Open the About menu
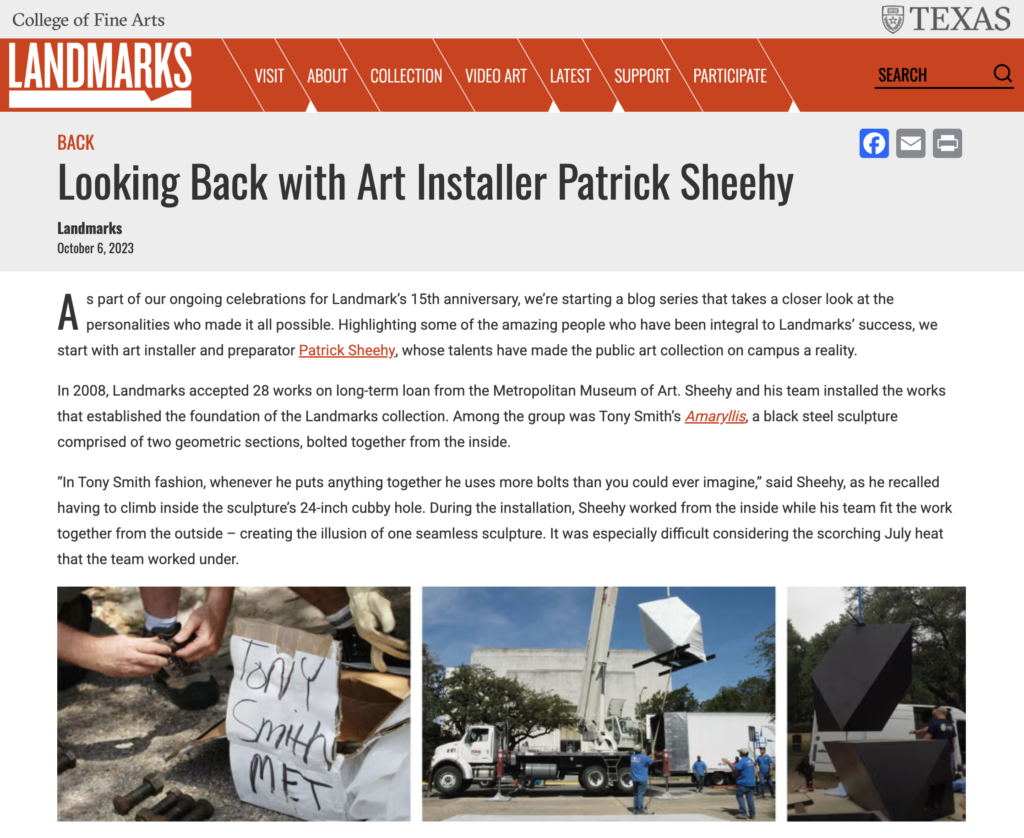Screen dimensions: 1024x838 pyautogui.click(x=327, y=76)
